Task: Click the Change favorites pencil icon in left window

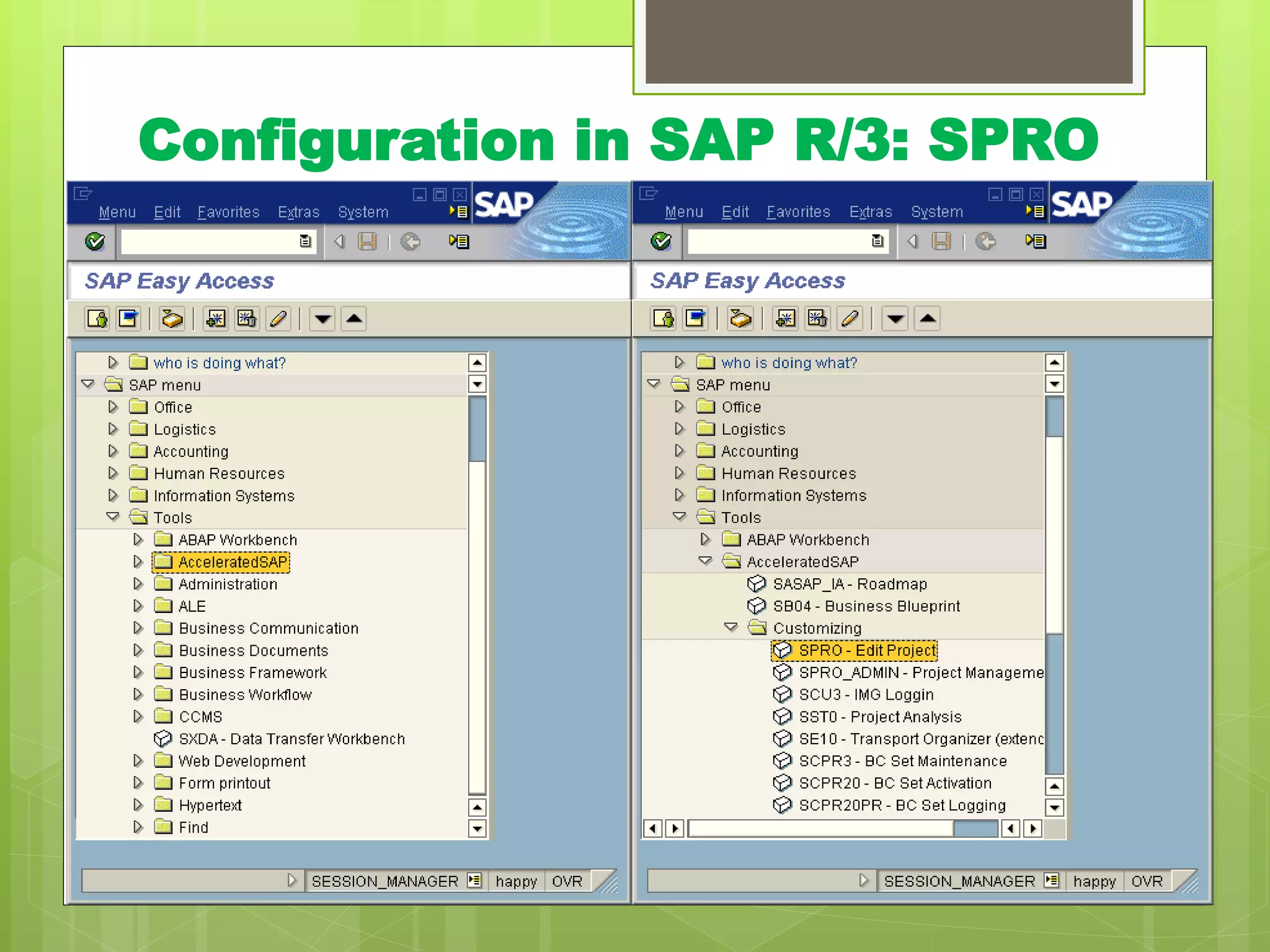Action: (278, 319)
